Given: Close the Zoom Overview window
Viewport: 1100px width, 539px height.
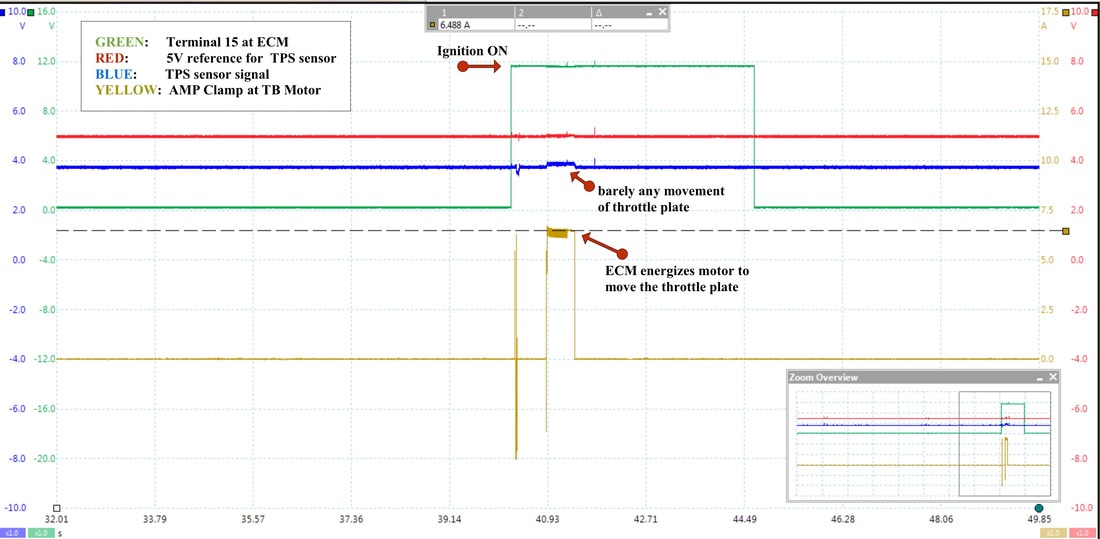Looking at the screenshot, I should [1052, 378].
